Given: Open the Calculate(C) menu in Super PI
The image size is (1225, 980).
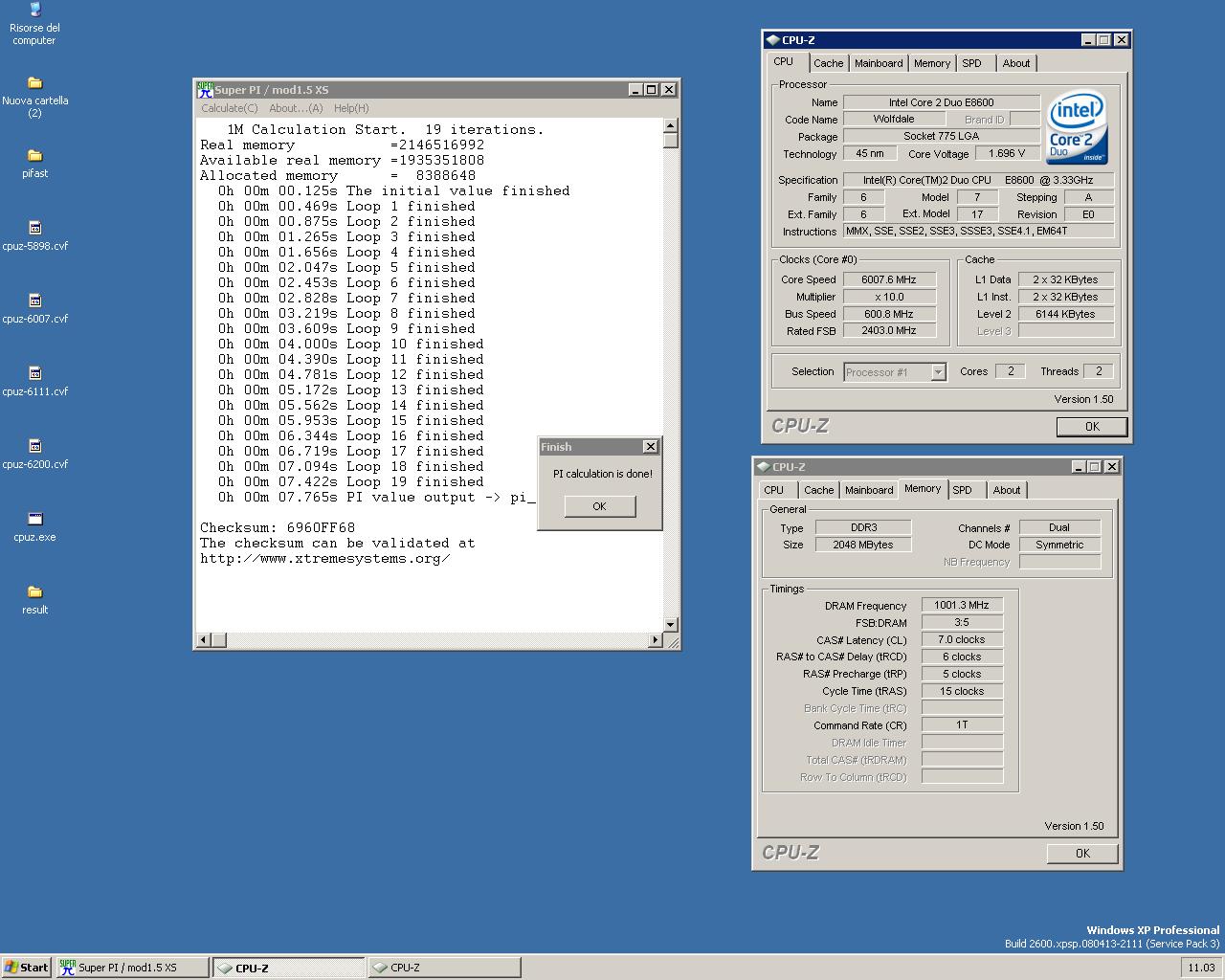Looking at the screenshot, I should coord(230,108).
